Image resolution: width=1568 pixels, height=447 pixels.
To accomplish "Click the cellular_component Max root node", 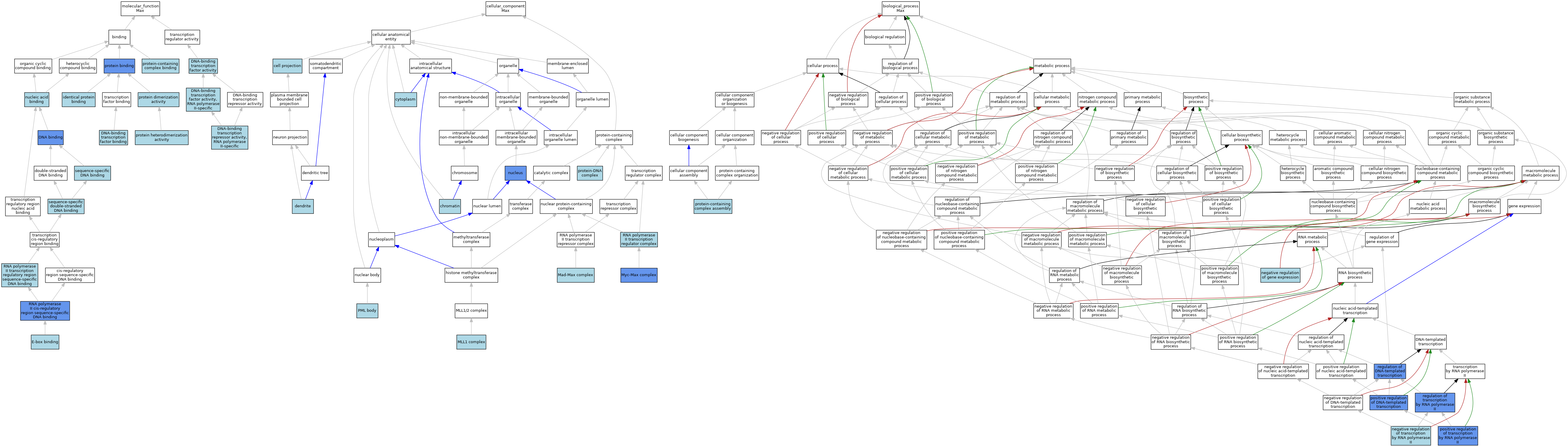I will coord(505,9).
